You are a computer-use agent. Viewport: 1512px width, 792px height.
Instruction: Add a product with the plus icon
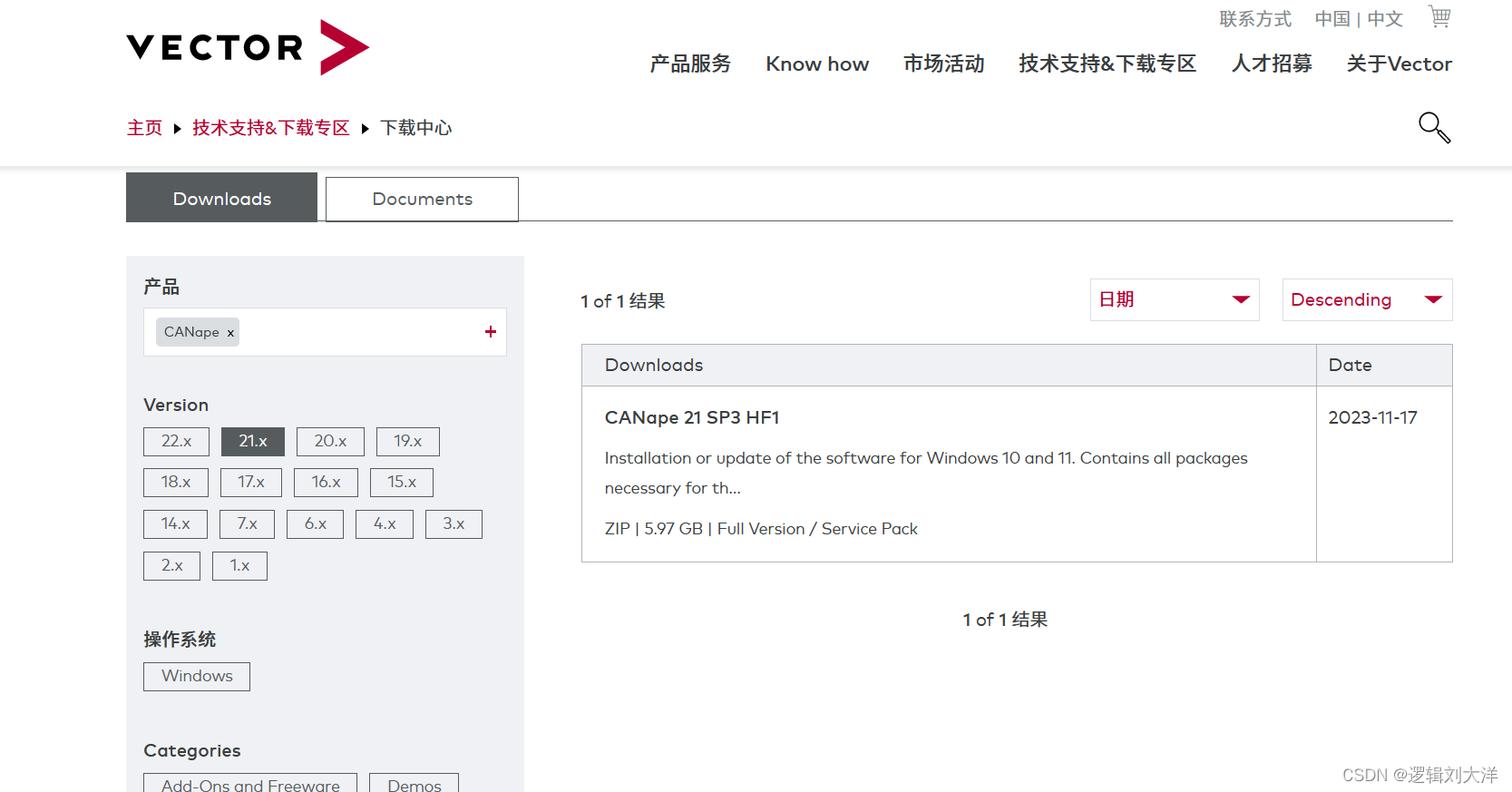coord(491,332)
